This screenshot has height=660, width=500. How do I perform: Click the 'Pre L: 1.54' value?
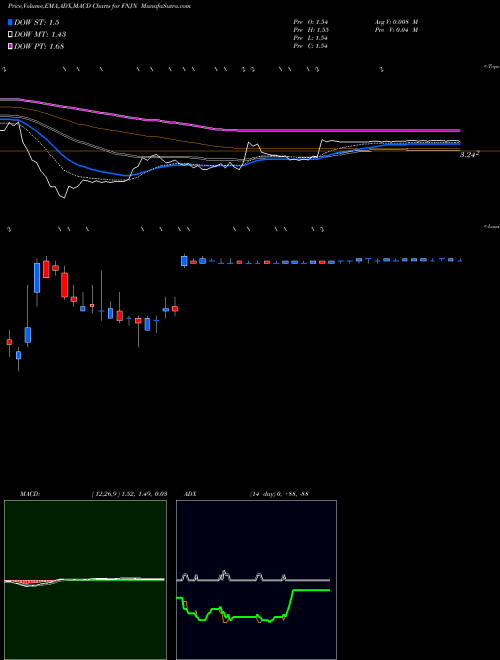pos(311,38)
